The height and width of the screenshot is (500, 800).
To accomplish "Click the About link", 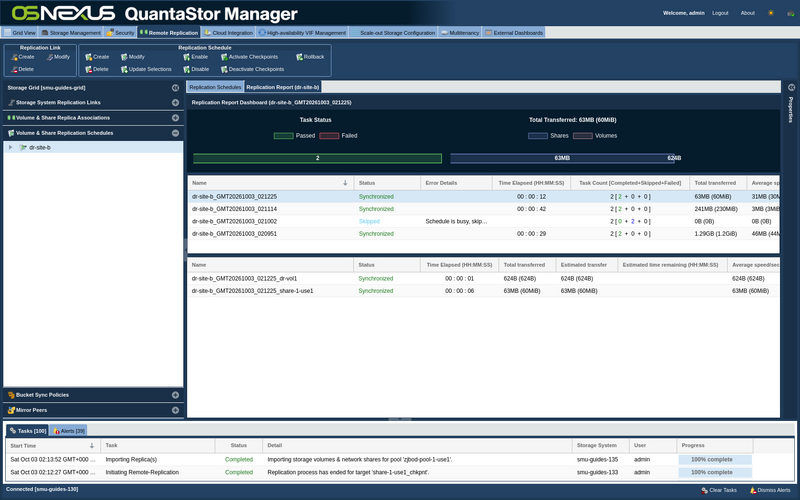I will tap(747, 13).
